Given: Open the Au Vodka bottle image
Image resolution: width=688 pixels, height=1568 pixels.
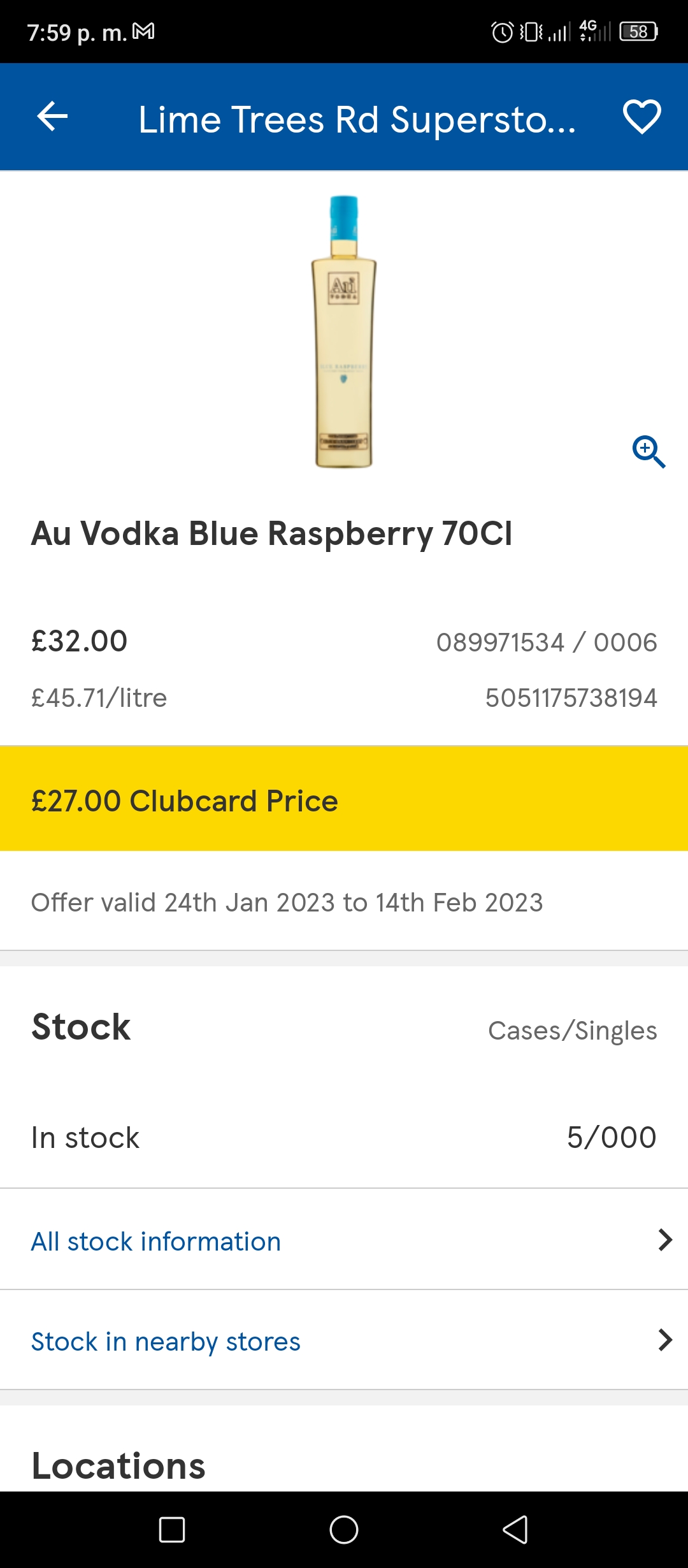Looking at the screenshot, I should click(x=344, y=331).
